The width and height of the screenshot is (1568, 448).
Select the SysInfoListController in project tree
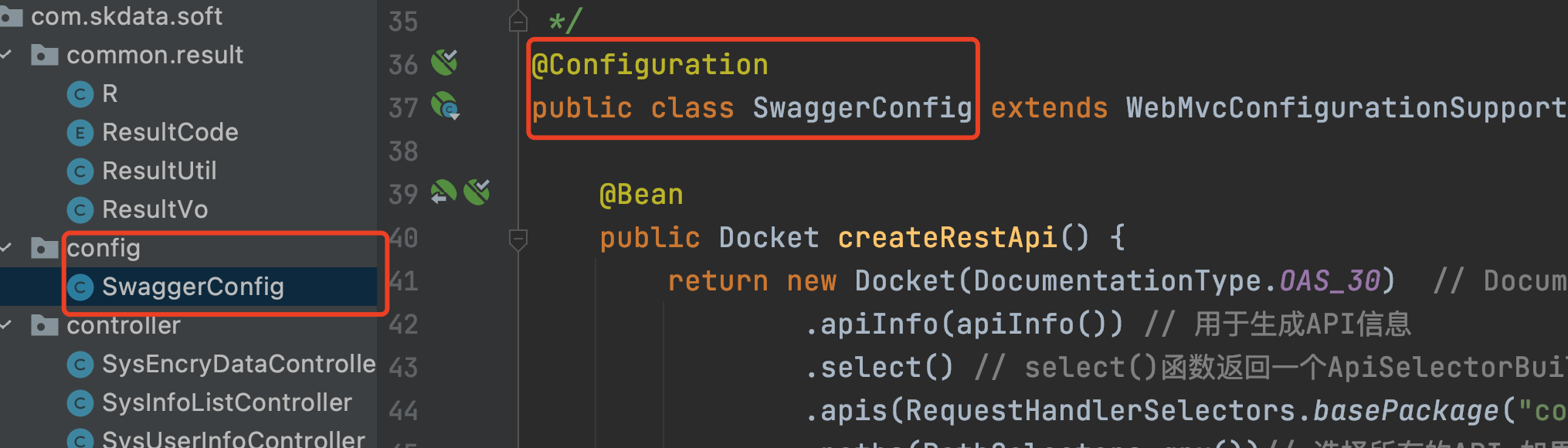coord(224,402)
